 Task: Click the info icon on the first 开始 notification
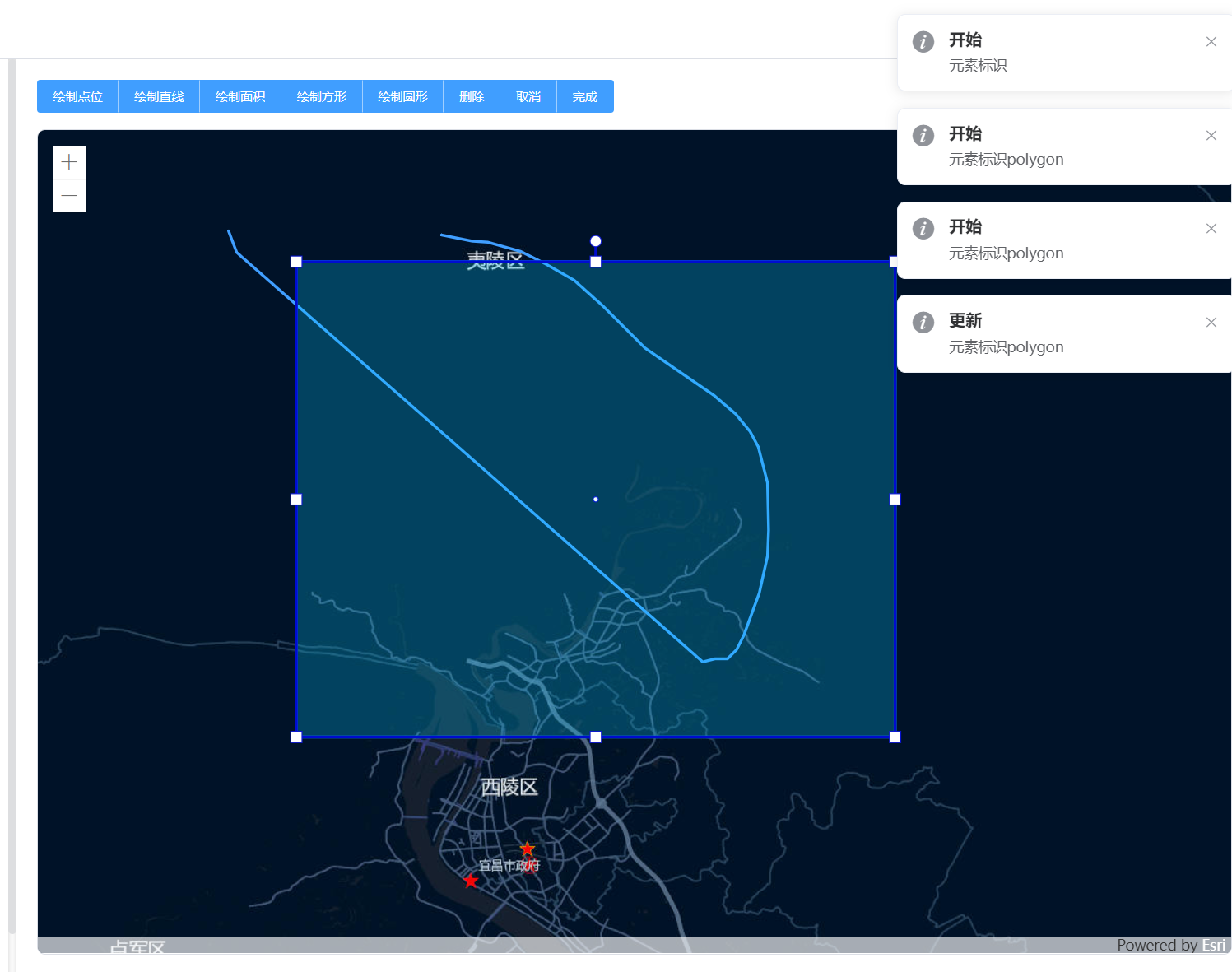[923, 41]
